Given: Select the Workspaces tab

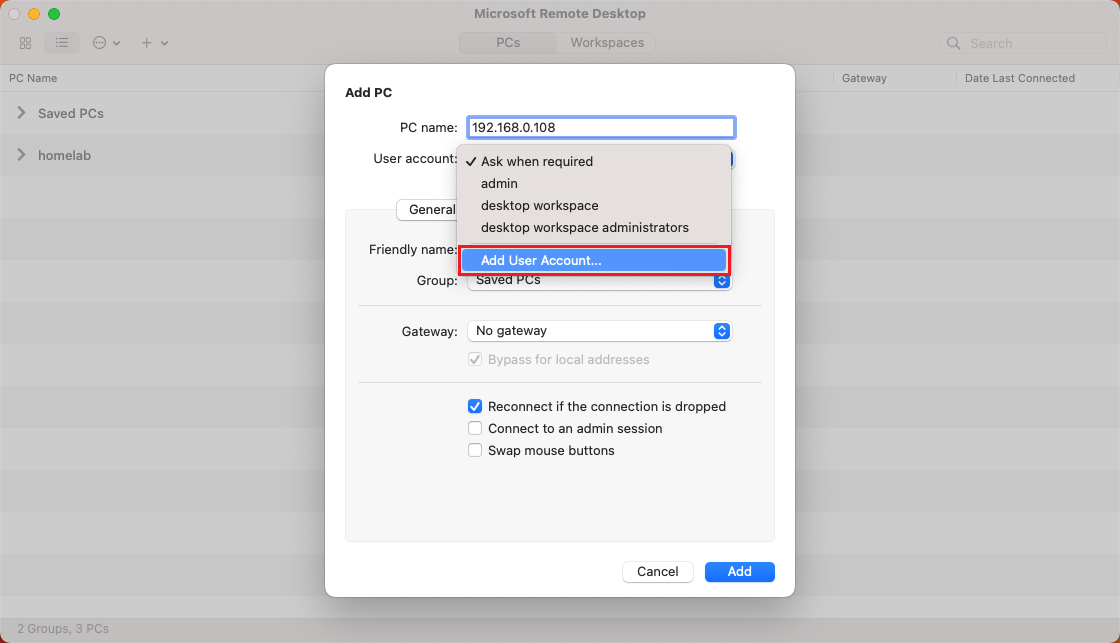Looking at the screenshot, I should pos(607,43).
